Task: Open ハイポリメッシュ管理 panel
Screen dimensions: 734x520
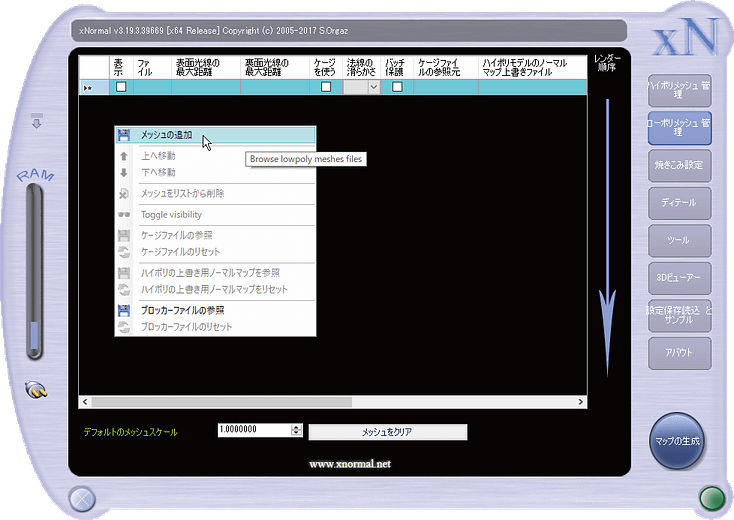Action: click(679, 90)
